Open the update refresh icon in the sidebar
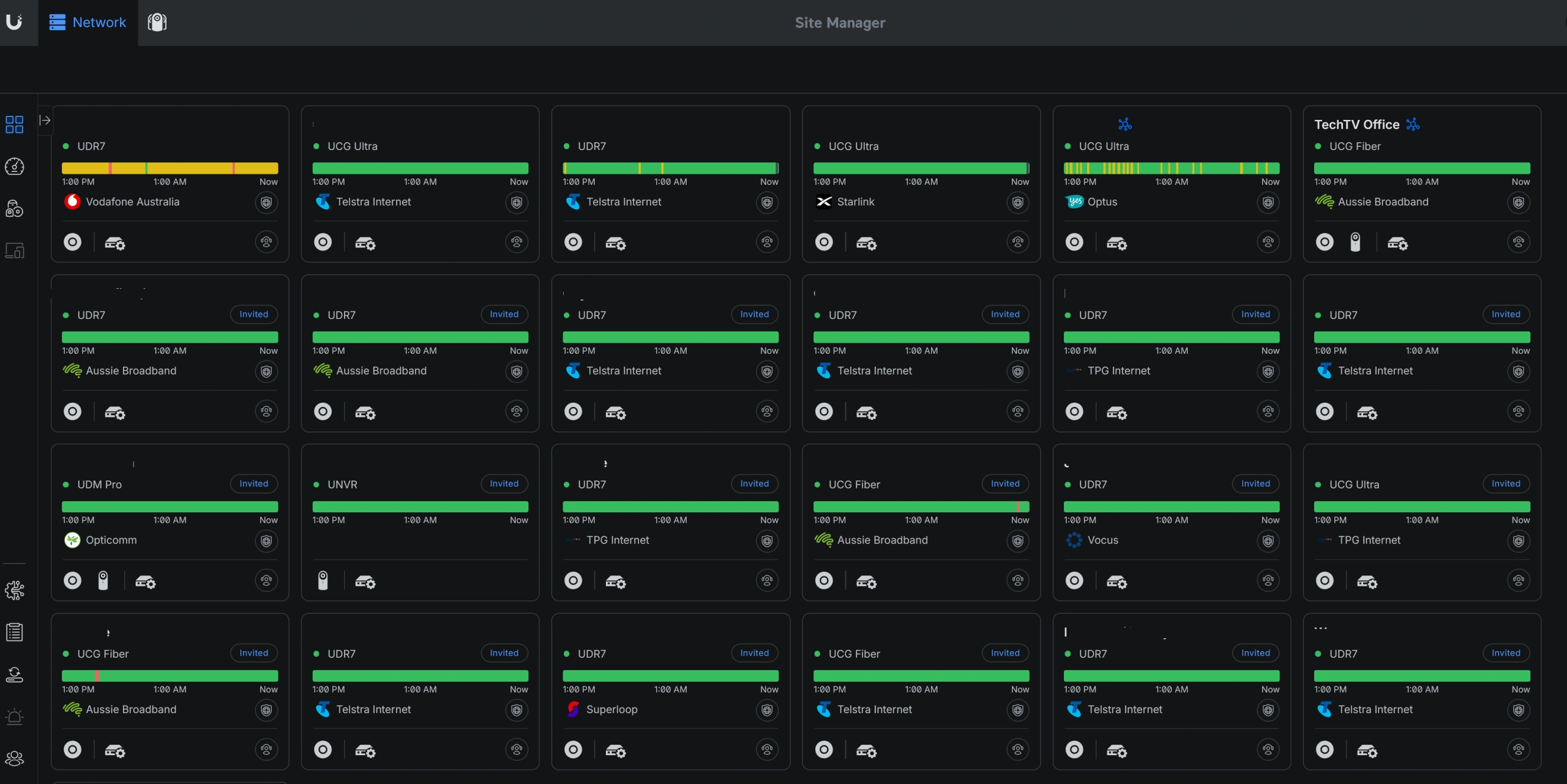 (14, 674)
